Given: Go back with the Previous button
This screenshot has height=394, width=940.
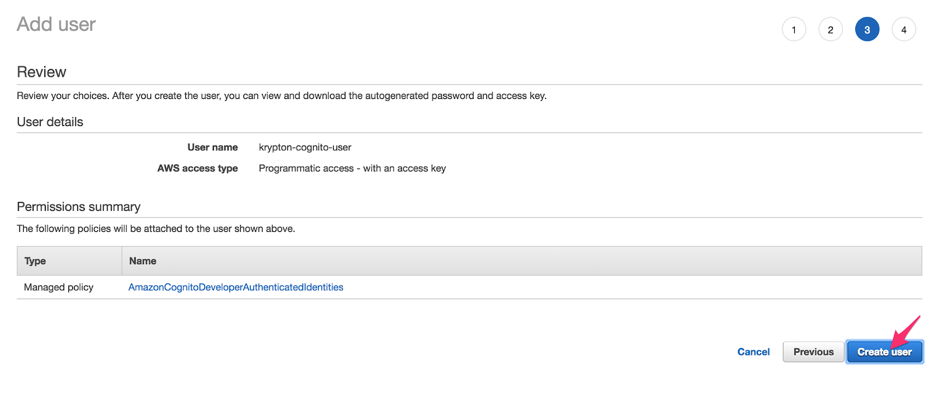Looking at the screenshot, I should click(x=814, y=352).
